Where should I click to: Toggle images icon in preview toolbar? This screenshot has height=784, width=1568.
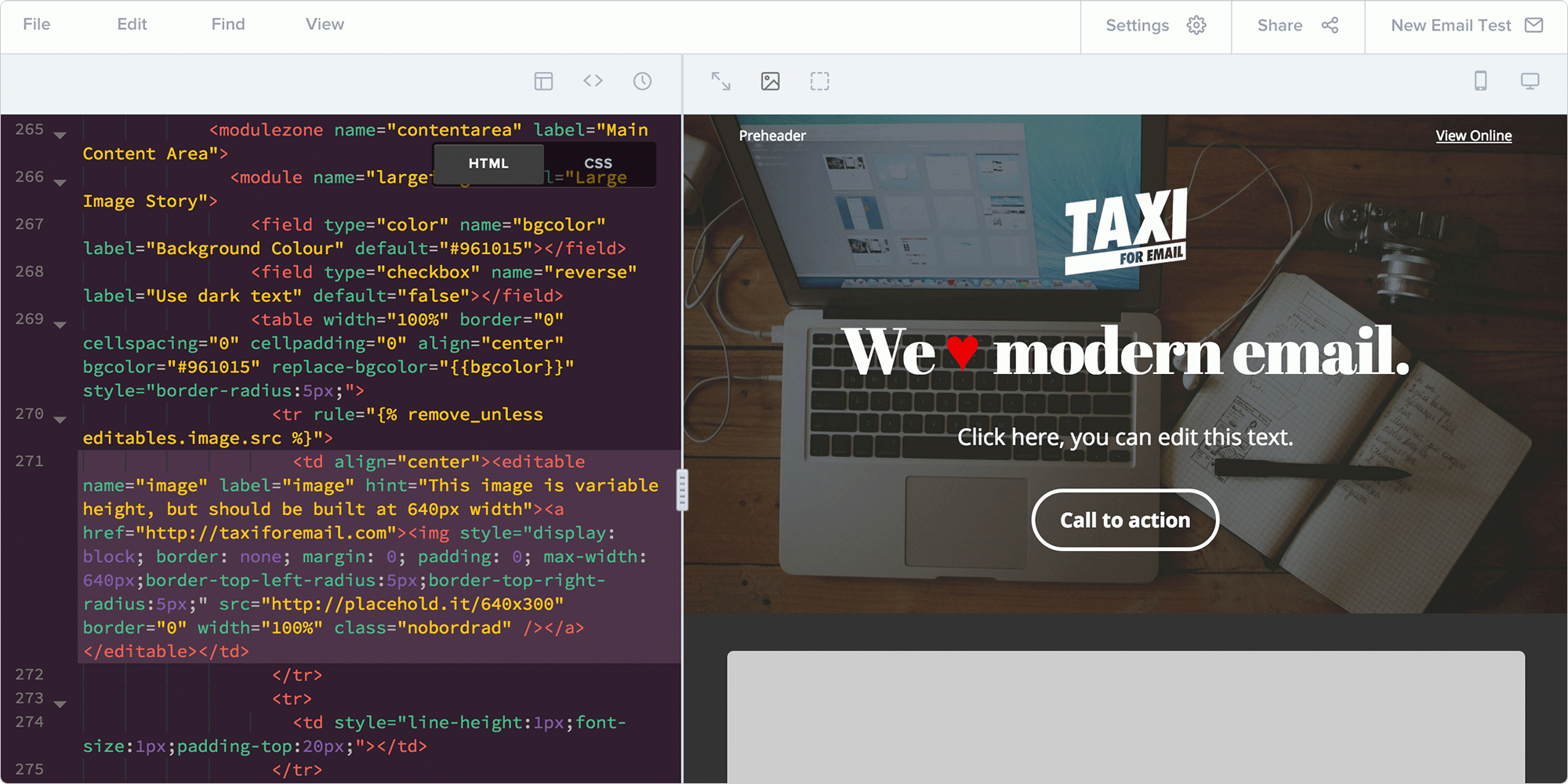coord(770,82)
